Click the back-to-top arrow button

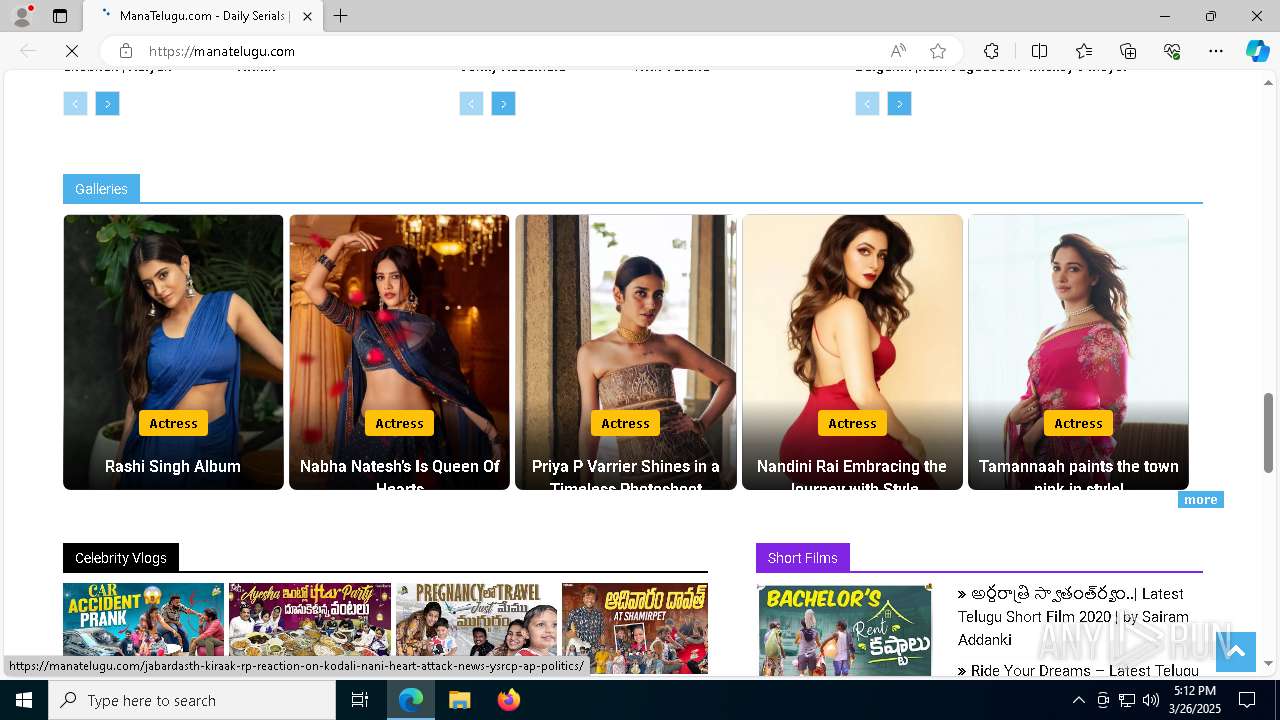click(x=1235, y=652)
